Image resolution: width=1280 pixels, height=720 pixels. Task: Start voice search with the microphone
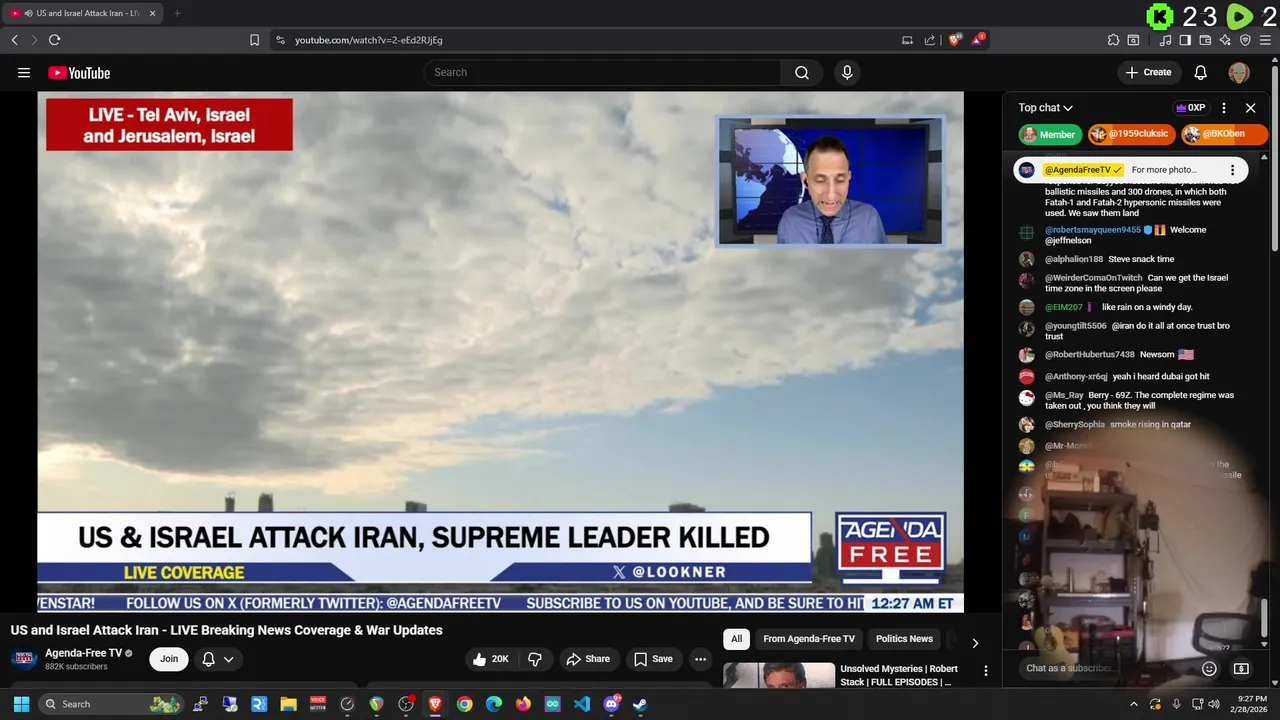(847, 72)
